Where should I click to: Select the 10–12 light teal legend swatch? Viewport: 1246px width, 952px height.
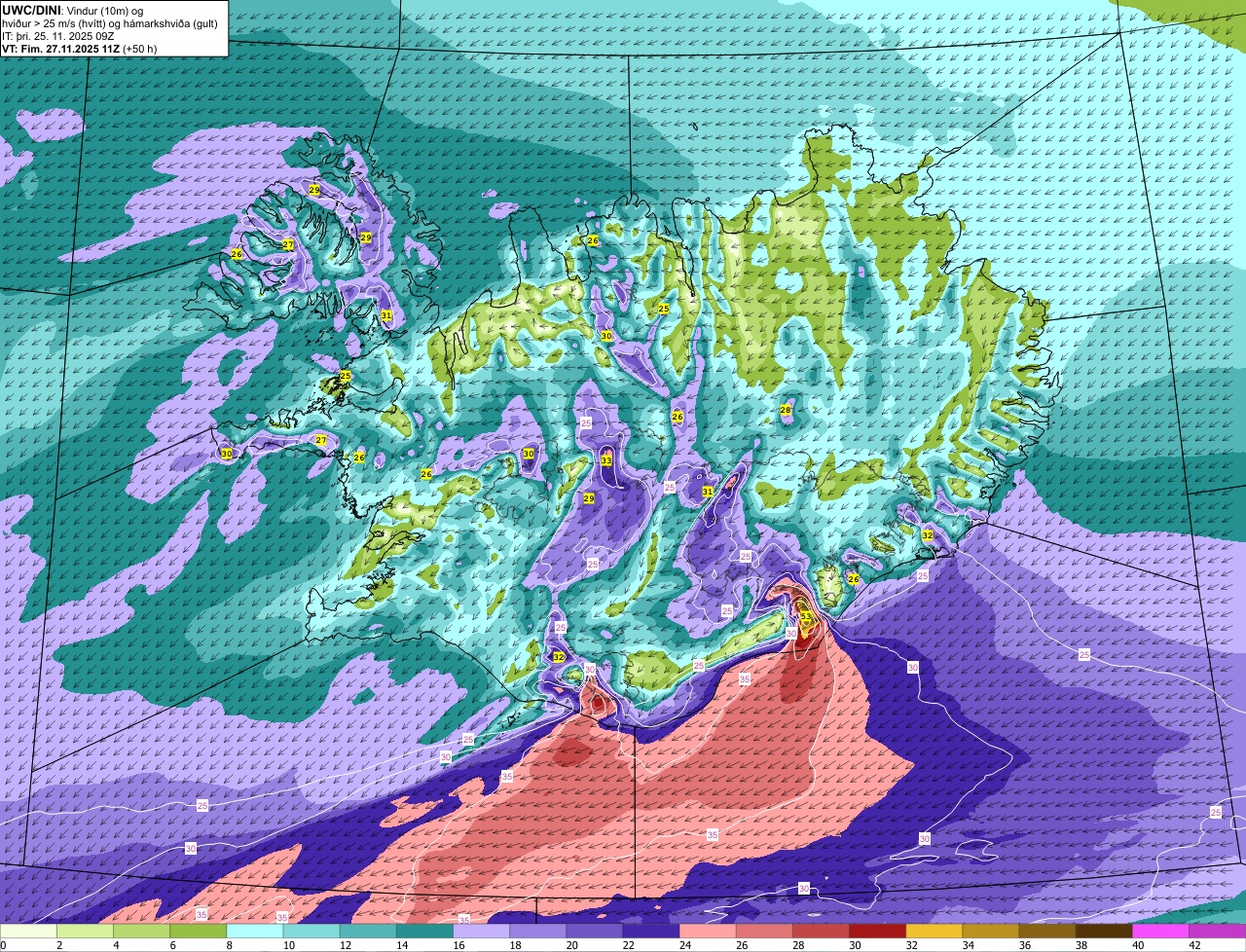pos(311,932)
